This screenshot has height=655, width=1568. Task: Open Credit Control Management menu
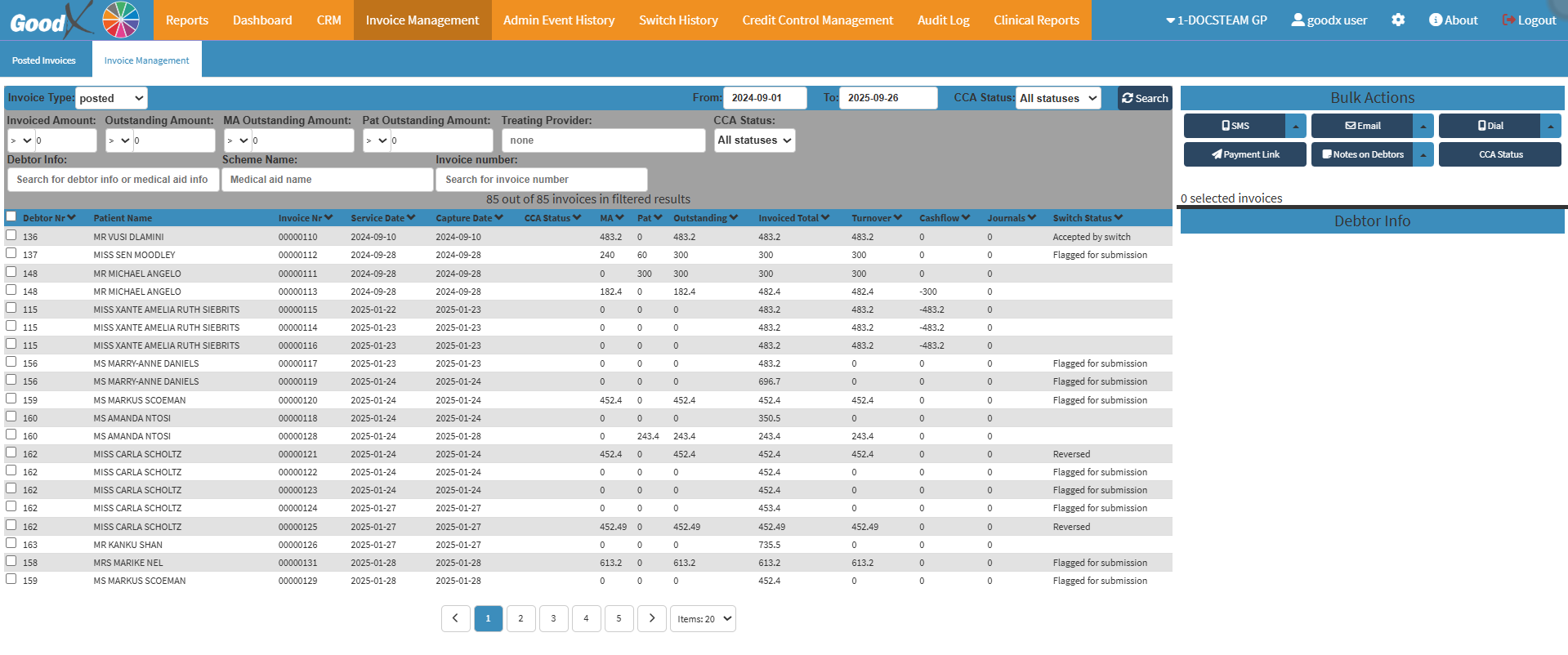click(x=817, y=20)
